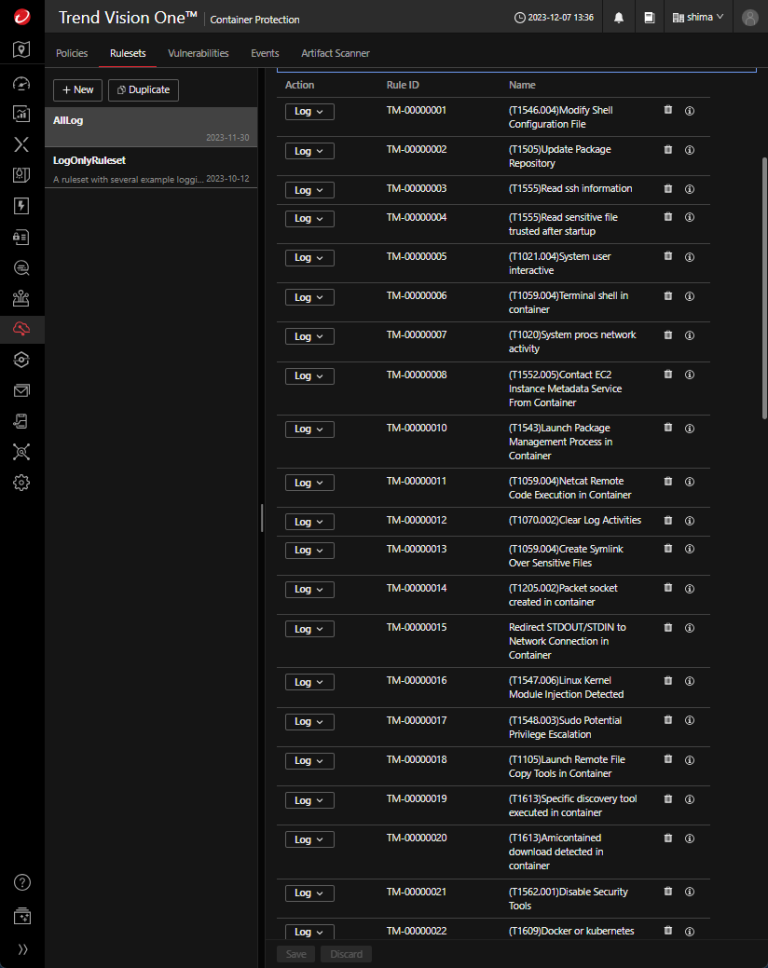Screen dimensions: 768x968
Task: Click the Duplicate button
Action: 143,90
